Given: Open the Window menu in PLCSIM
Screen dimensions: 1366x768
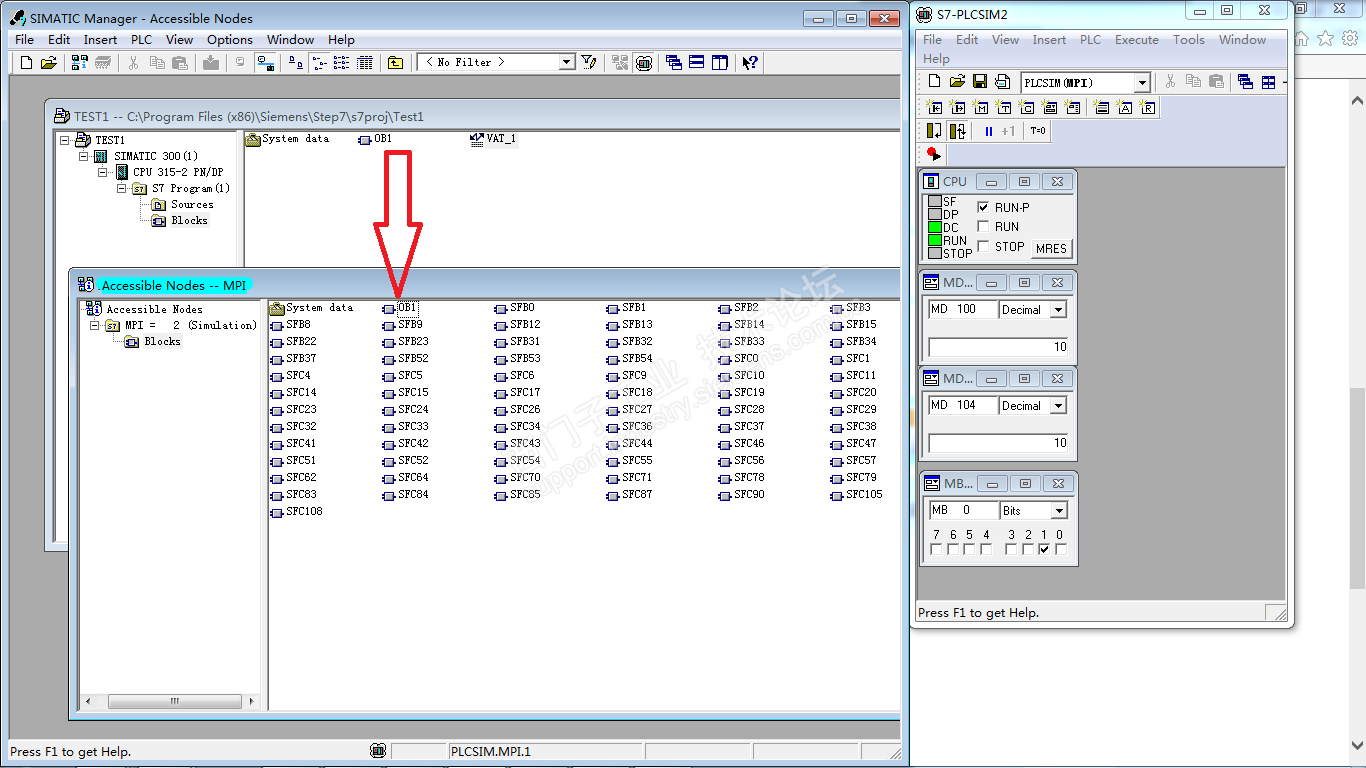Looking at the screenshot, I should coord(1243,40).
